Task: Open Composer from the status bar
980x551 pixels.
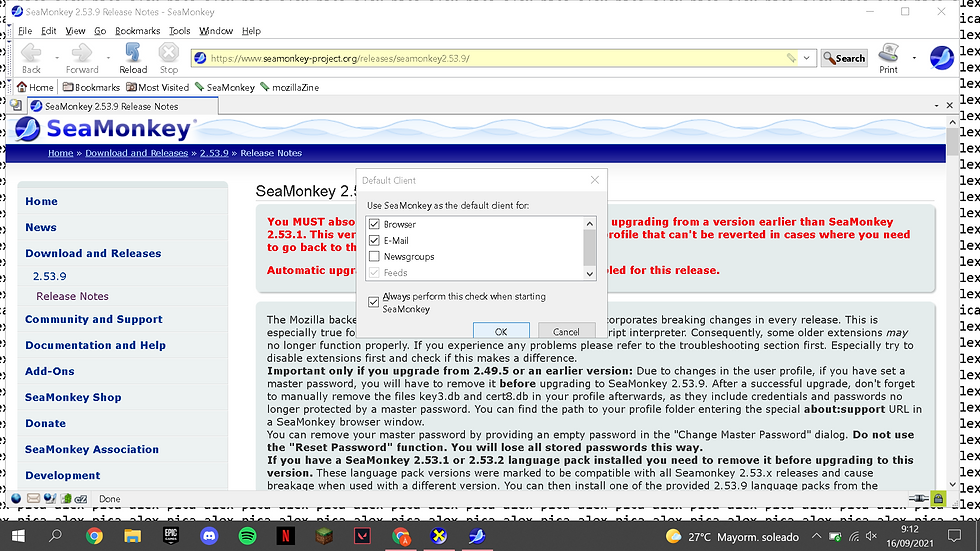Action: tap(49, 499)
